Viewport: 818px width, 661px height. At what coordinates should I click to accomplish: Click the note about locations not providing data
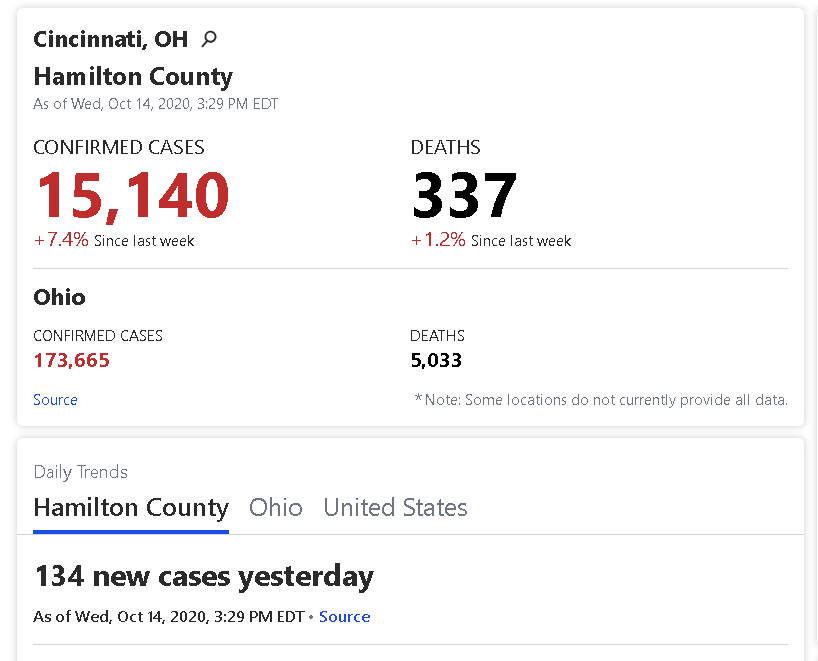click(x=601, y=400)
